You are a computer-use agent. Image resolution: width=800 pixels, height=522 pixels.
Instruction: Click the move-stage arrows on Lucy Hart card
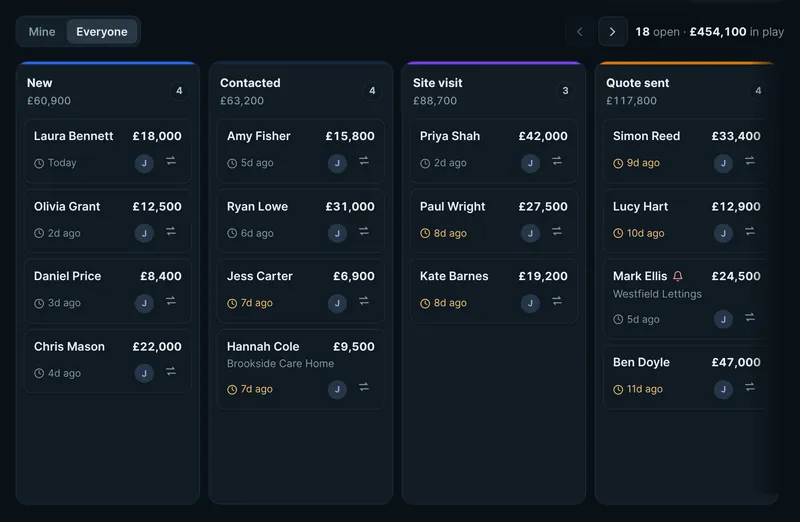tap(750, 231)
